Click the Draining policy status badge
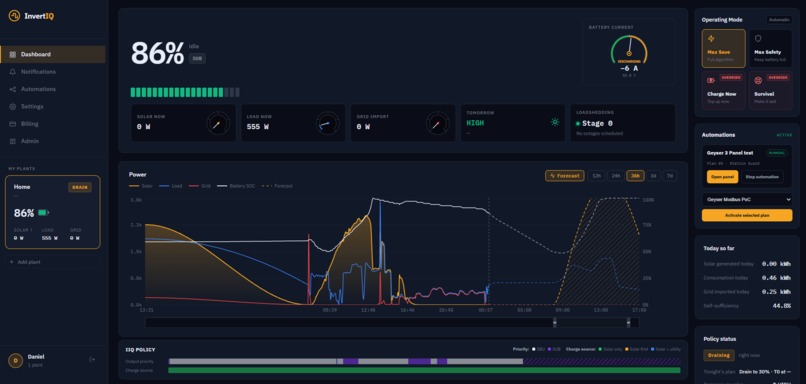Screen dimensions: 806x384 [x=719, y=355]
